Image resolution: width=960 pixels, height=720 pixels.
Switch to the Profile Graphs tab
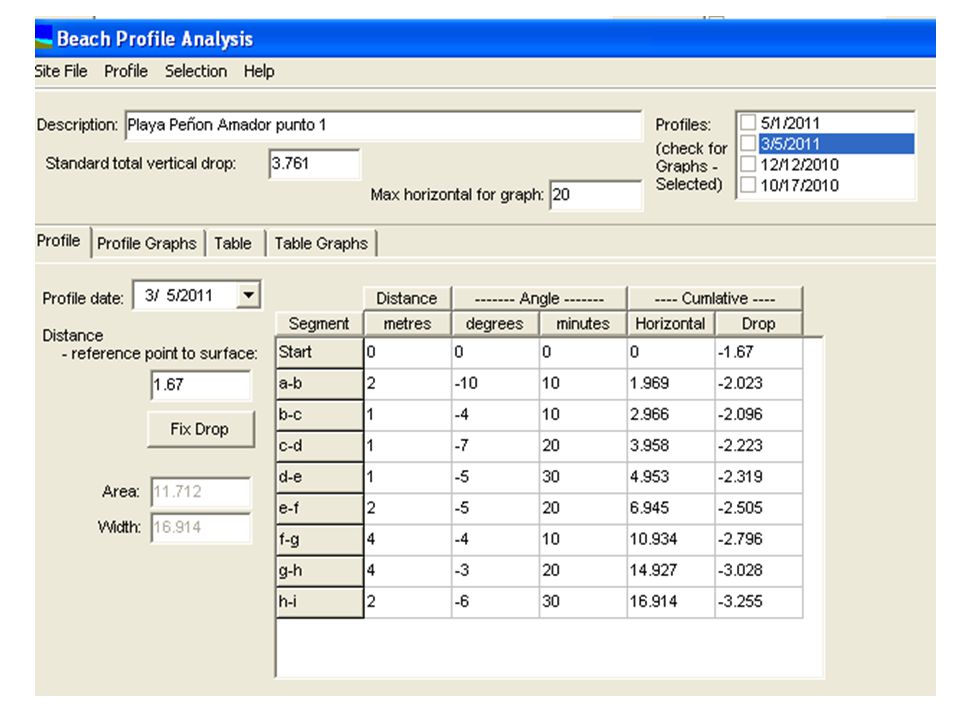(x=147, y=243)
